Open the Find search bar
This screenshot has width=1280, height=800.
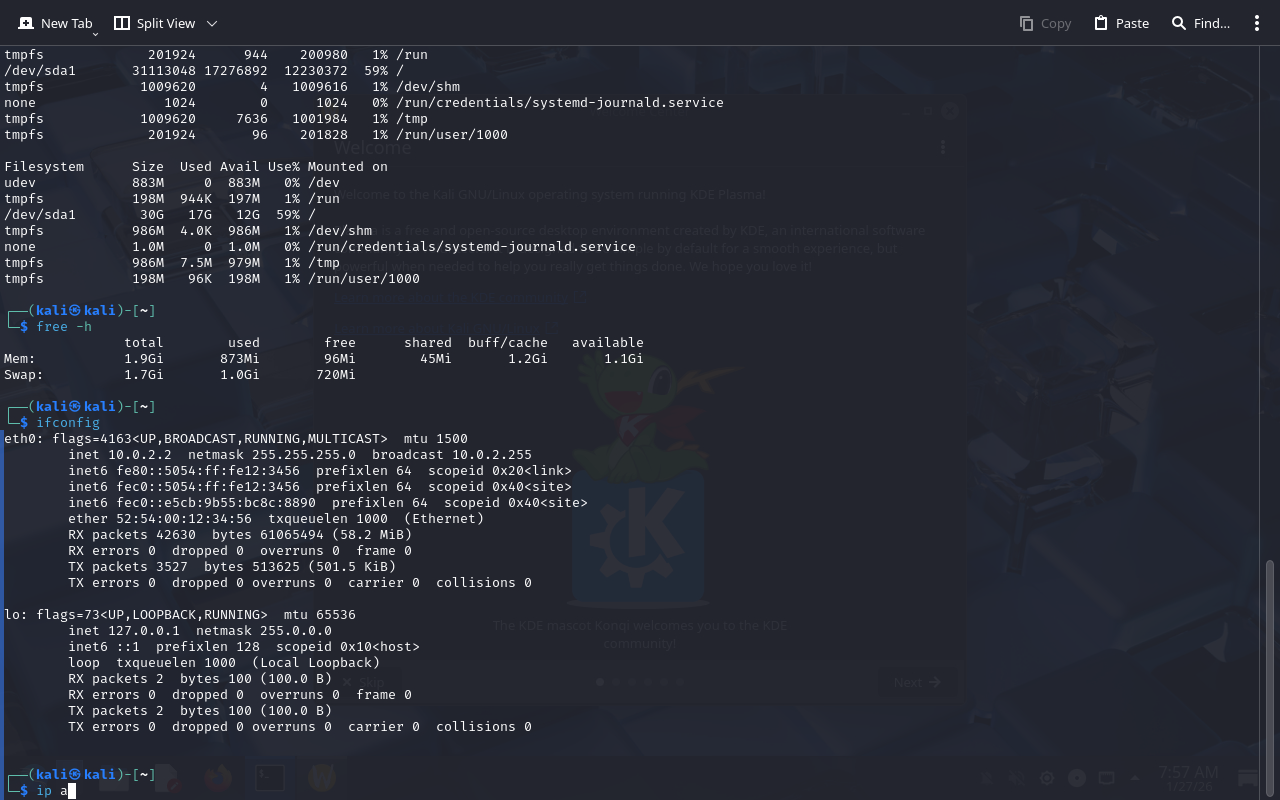1200,23
